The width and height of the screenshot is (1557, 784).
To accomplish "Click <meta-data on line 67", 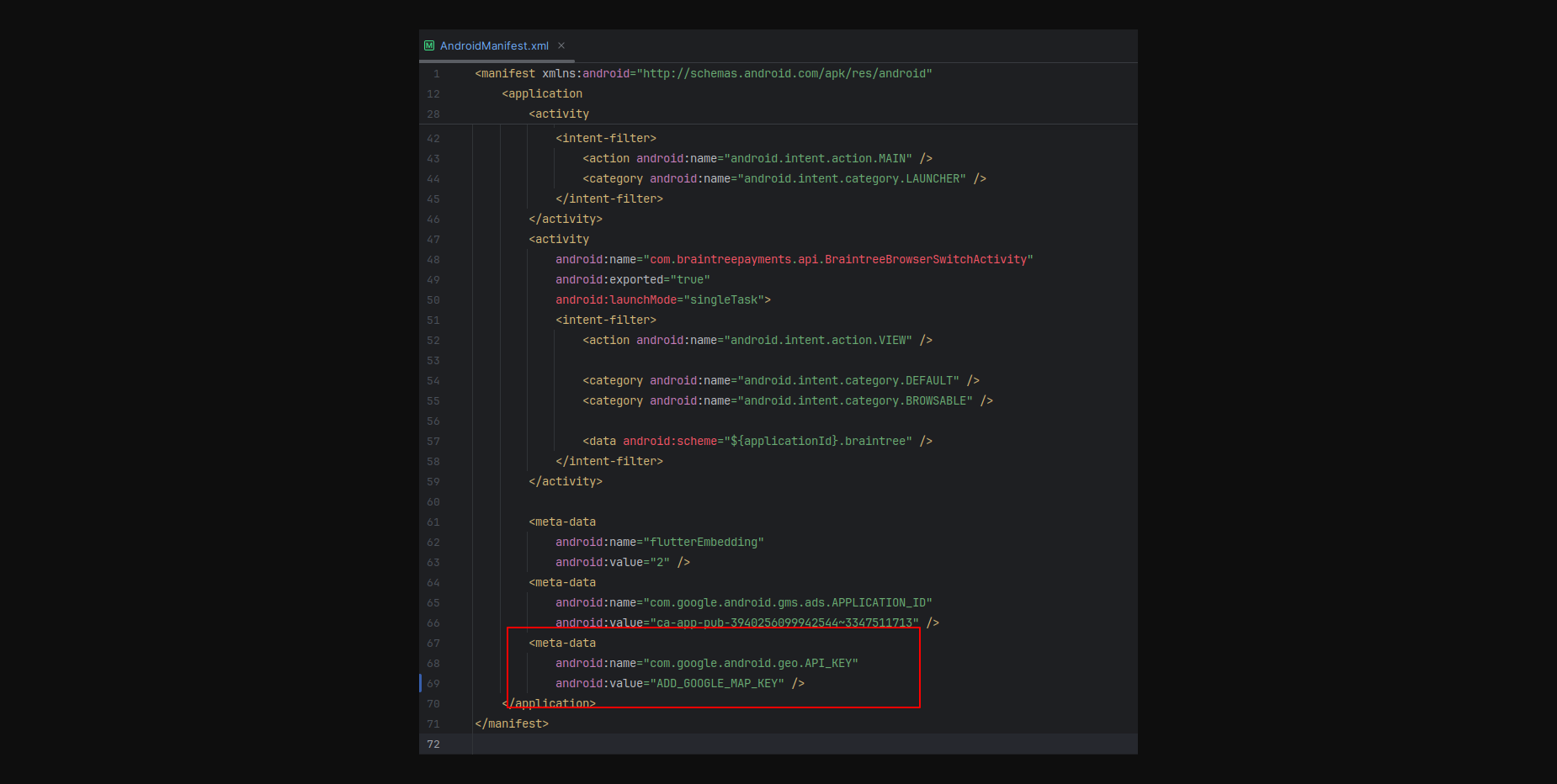I will point(562,644).
